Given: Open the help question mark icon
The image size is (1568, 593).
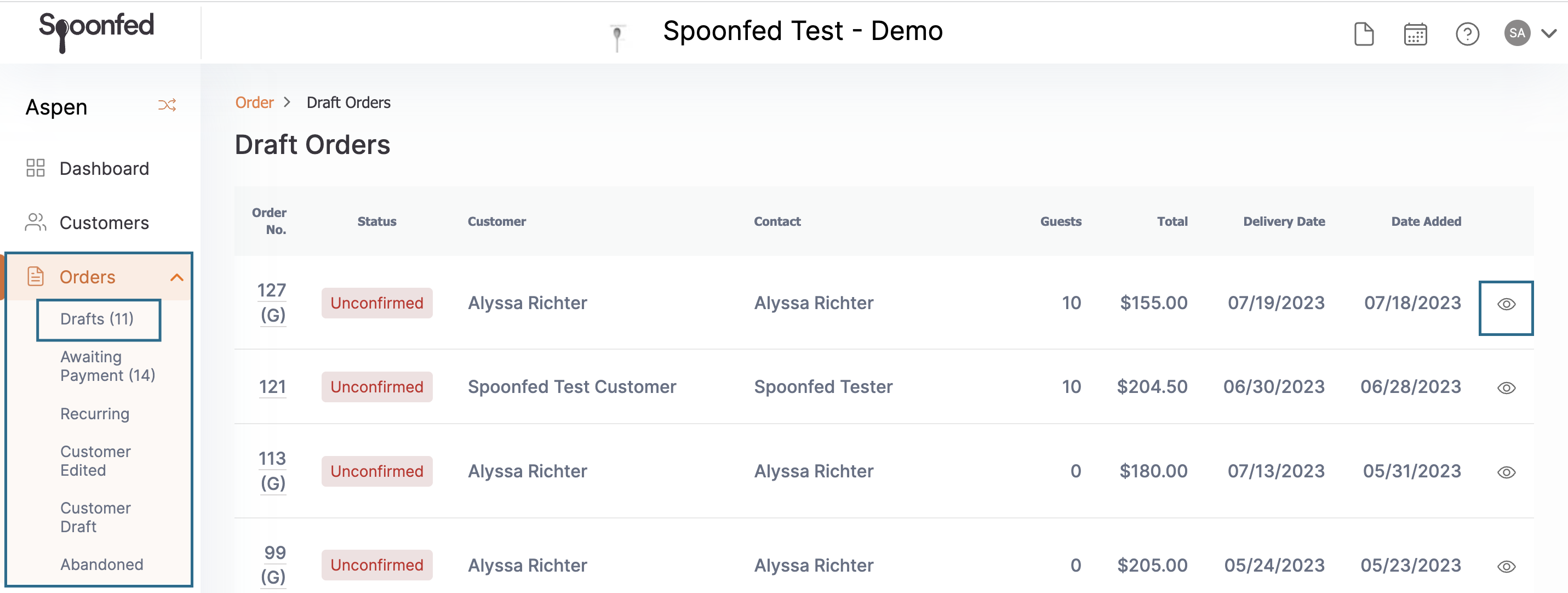Looking at the screenshot, I should (x=1467, y=34).
